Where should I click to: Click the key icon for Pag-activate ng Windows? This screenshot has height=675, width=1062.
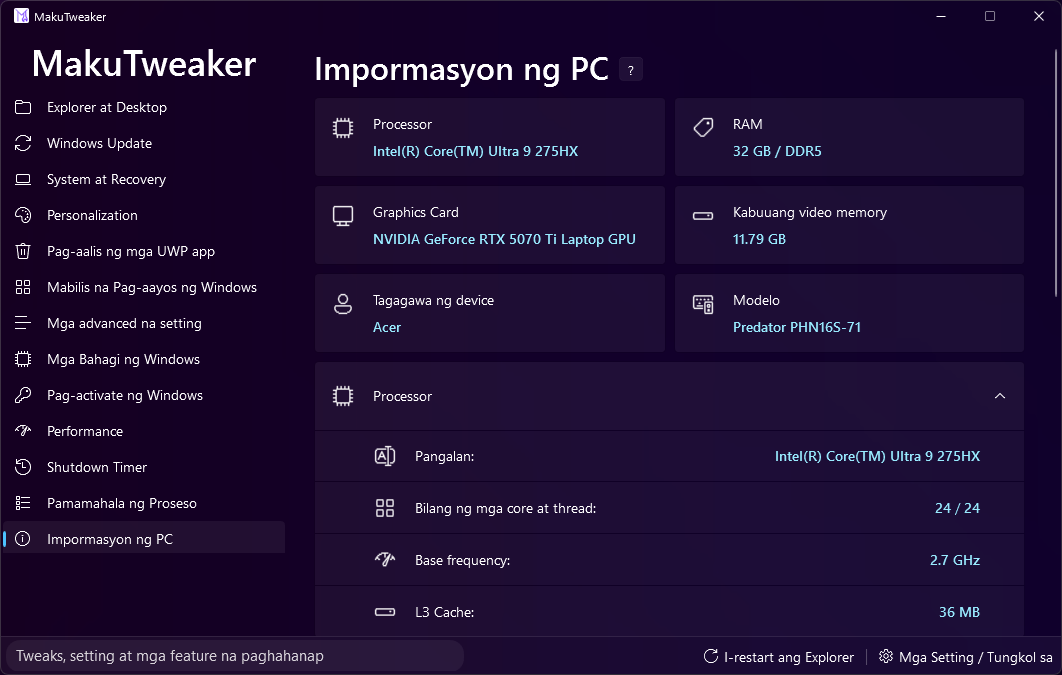tap(23, 395)
